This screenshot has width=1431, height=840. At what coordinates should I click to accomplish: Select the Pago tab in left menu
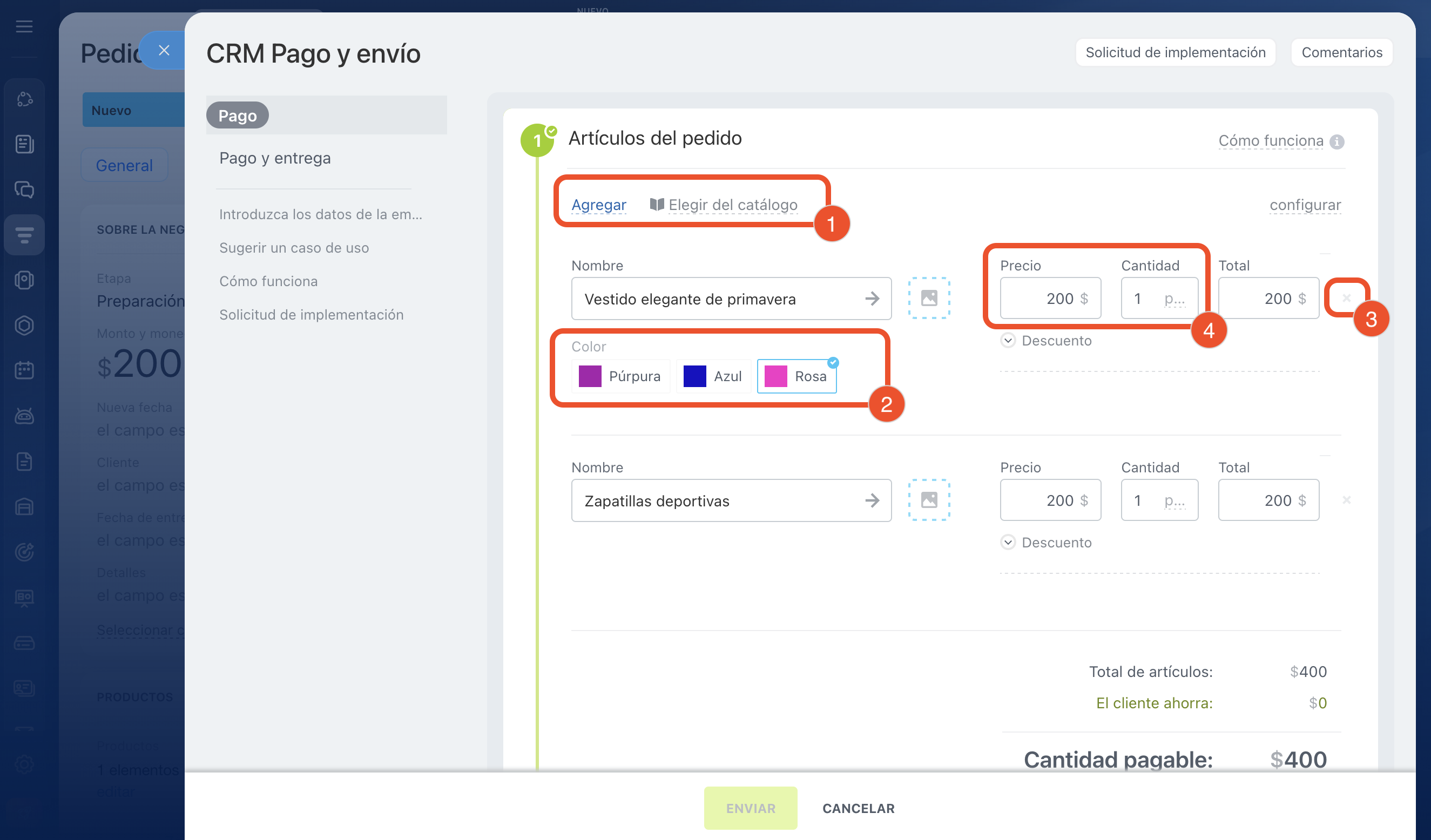pyautogui.click(x=238, y=115)
